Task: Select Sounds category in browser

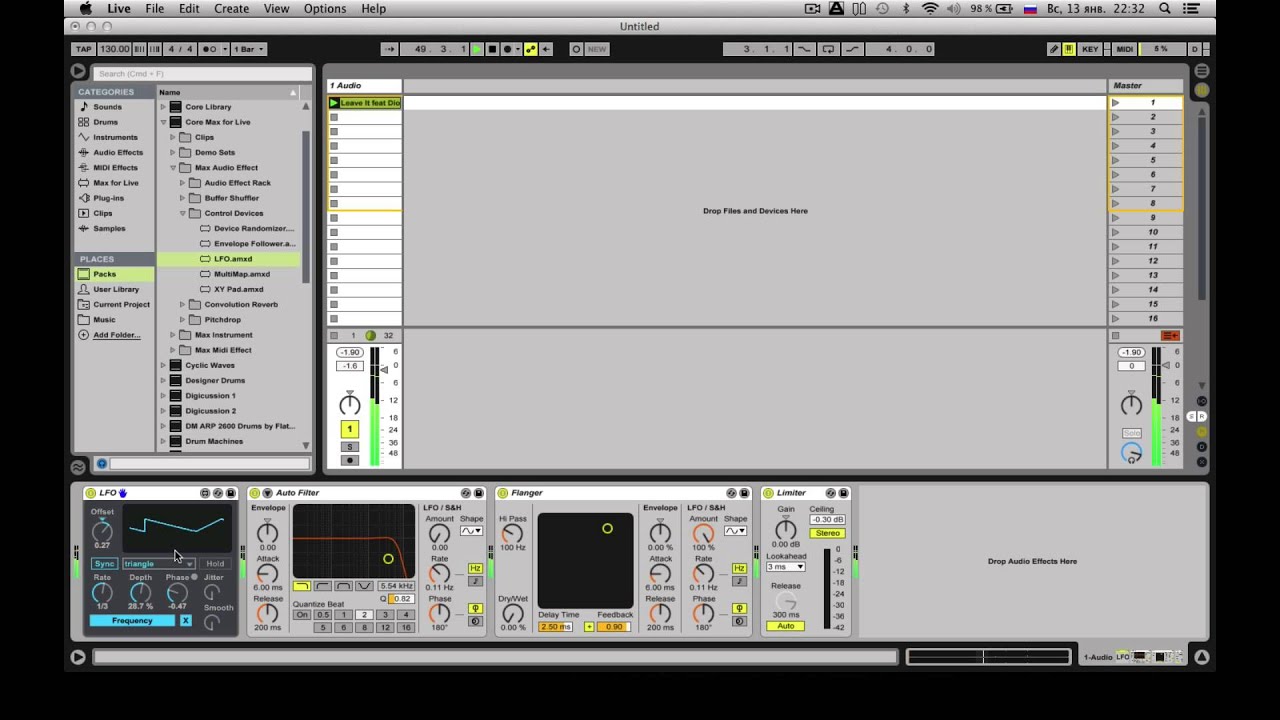Action: click(107, 107)
